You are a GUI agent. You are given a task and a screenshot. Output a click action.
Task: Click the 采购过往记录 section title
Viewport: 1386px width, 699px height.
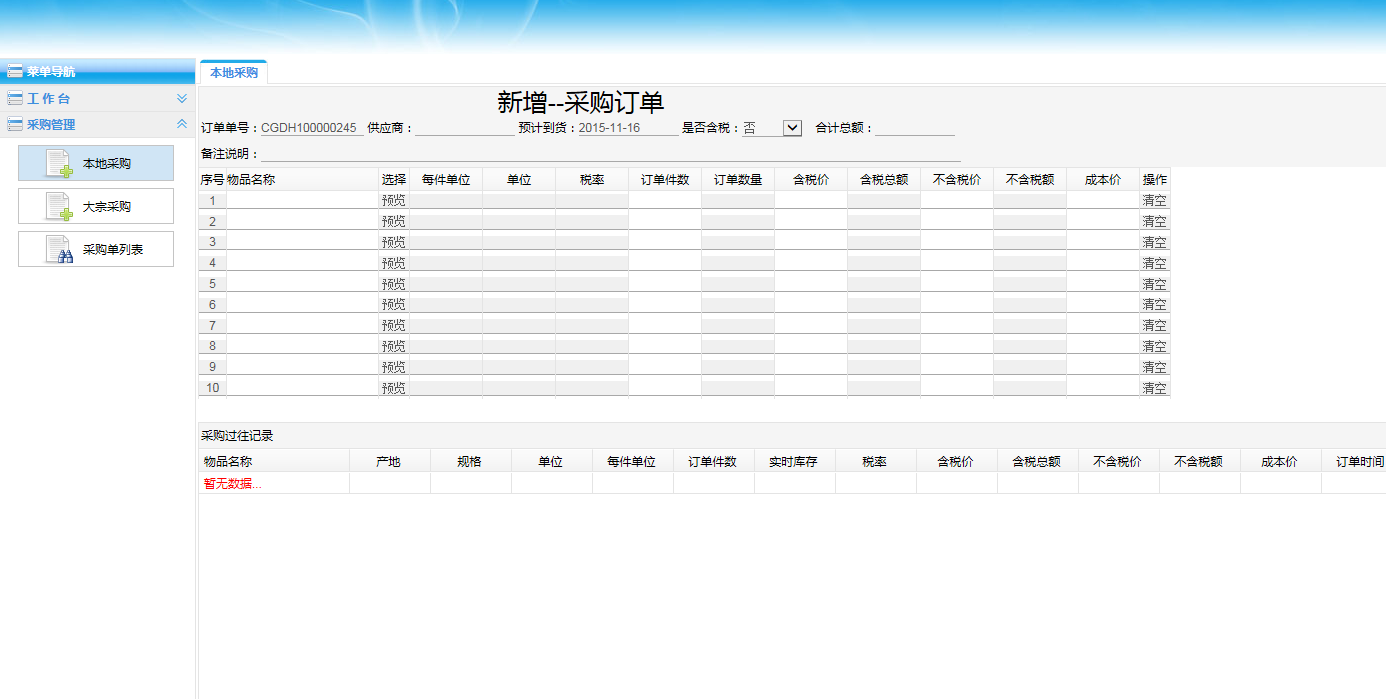[x=237, y=436]
